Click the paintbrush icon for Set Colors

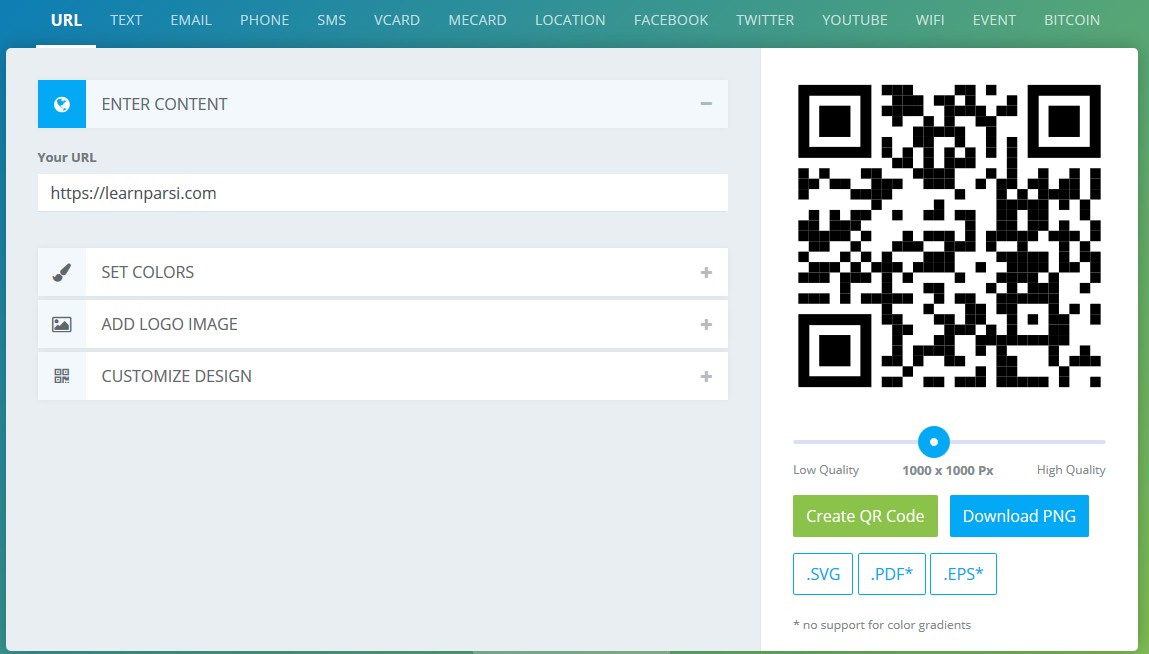point(62,272)
